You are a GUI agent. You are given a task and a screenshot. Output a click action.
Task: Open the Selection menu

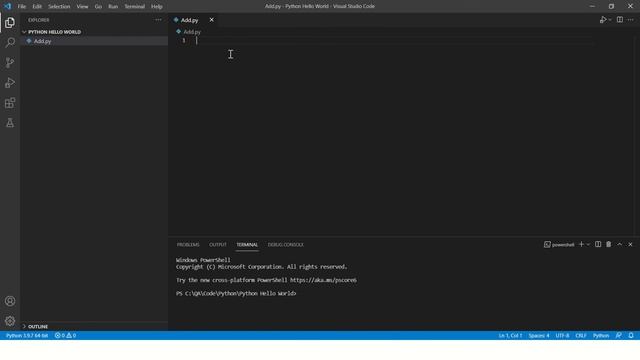(x=59, y=7)
